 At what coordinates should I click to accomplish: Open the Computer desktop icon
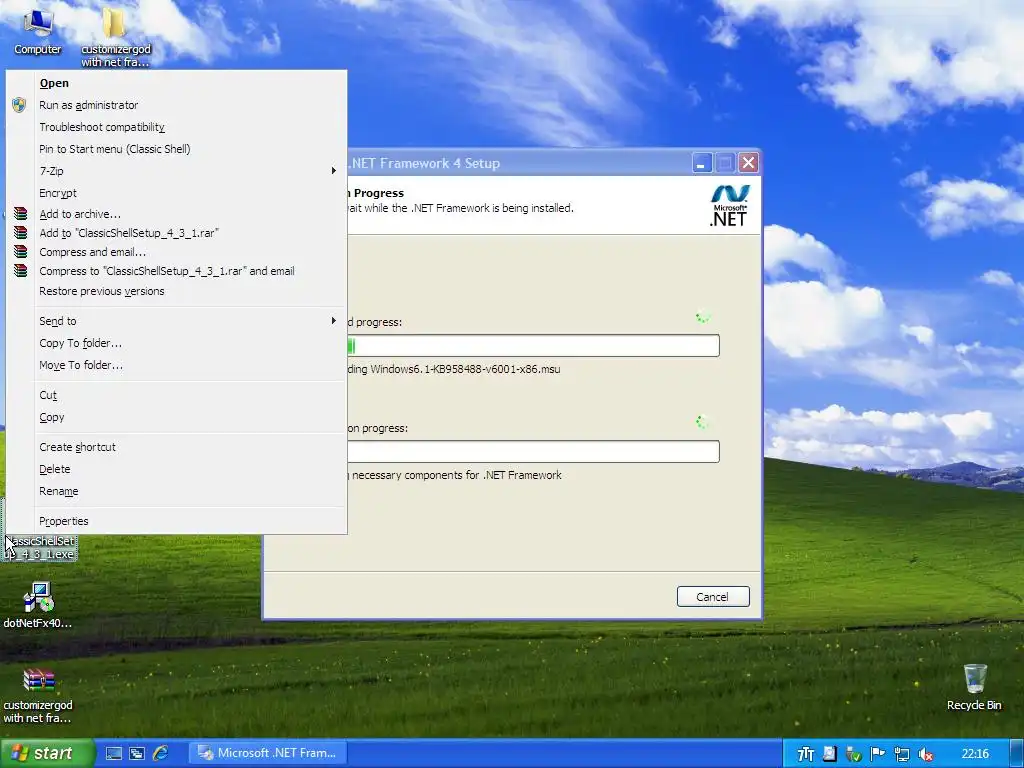pyautogui.click(x=37, y=31)
